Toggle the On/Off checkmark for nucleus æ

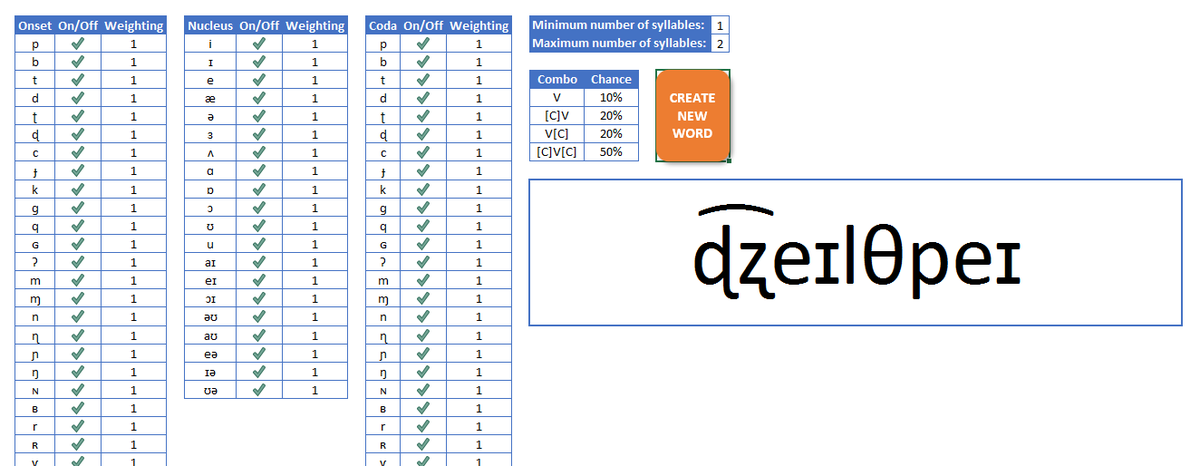coord(259,98)
